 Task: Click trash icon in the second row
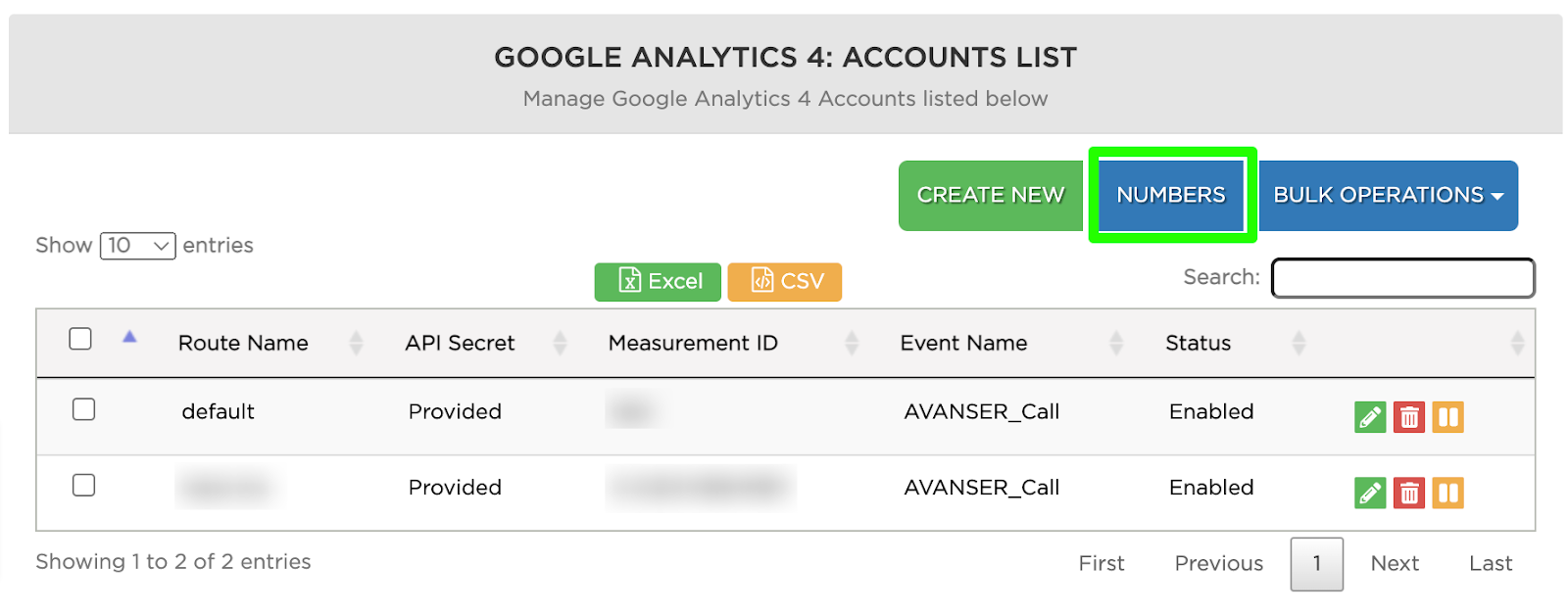pyautogui.click(x=1409, y=493)
